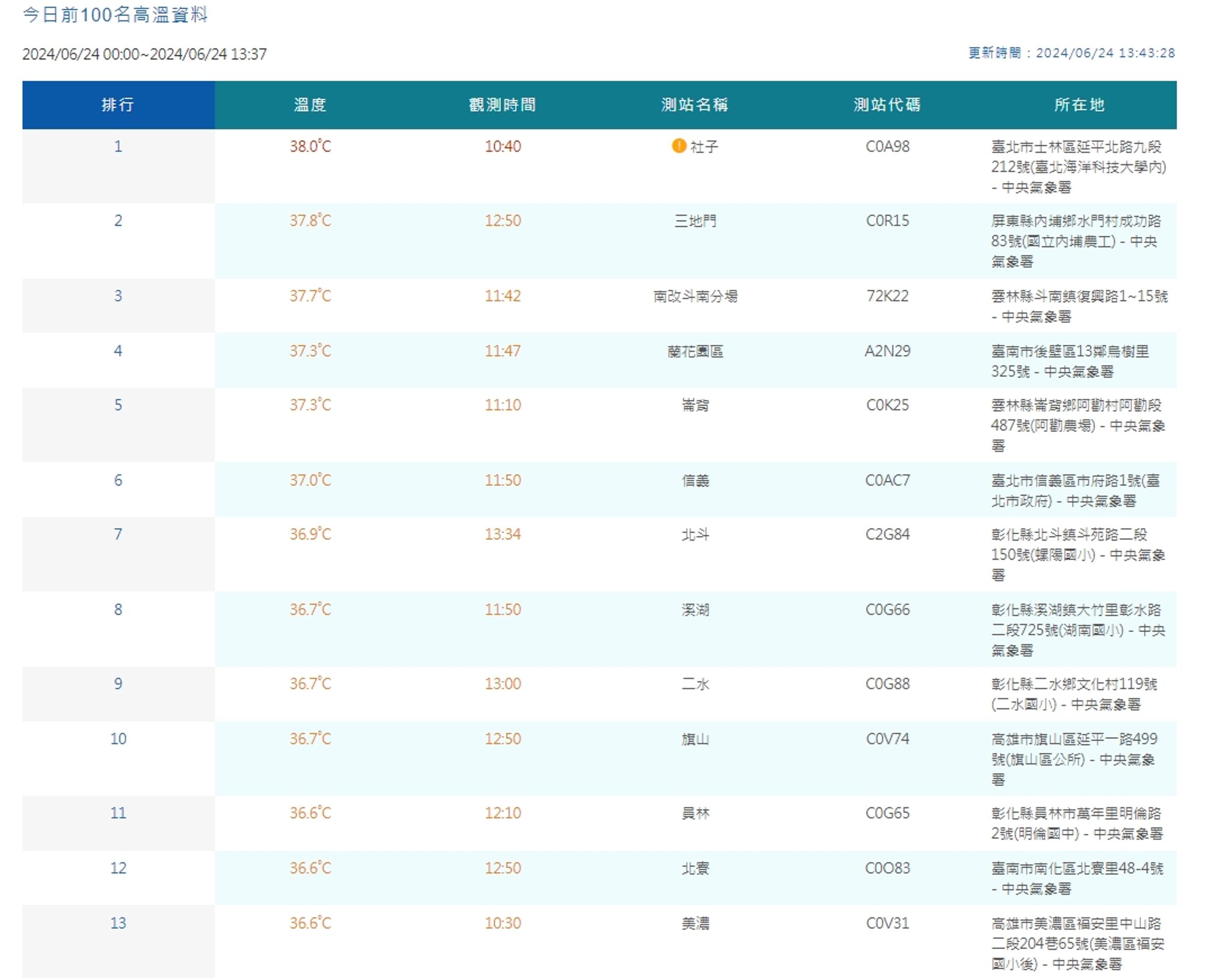The image size is (1232, 978).
Task: Sort by the 排行 column header
Action: 118,105
